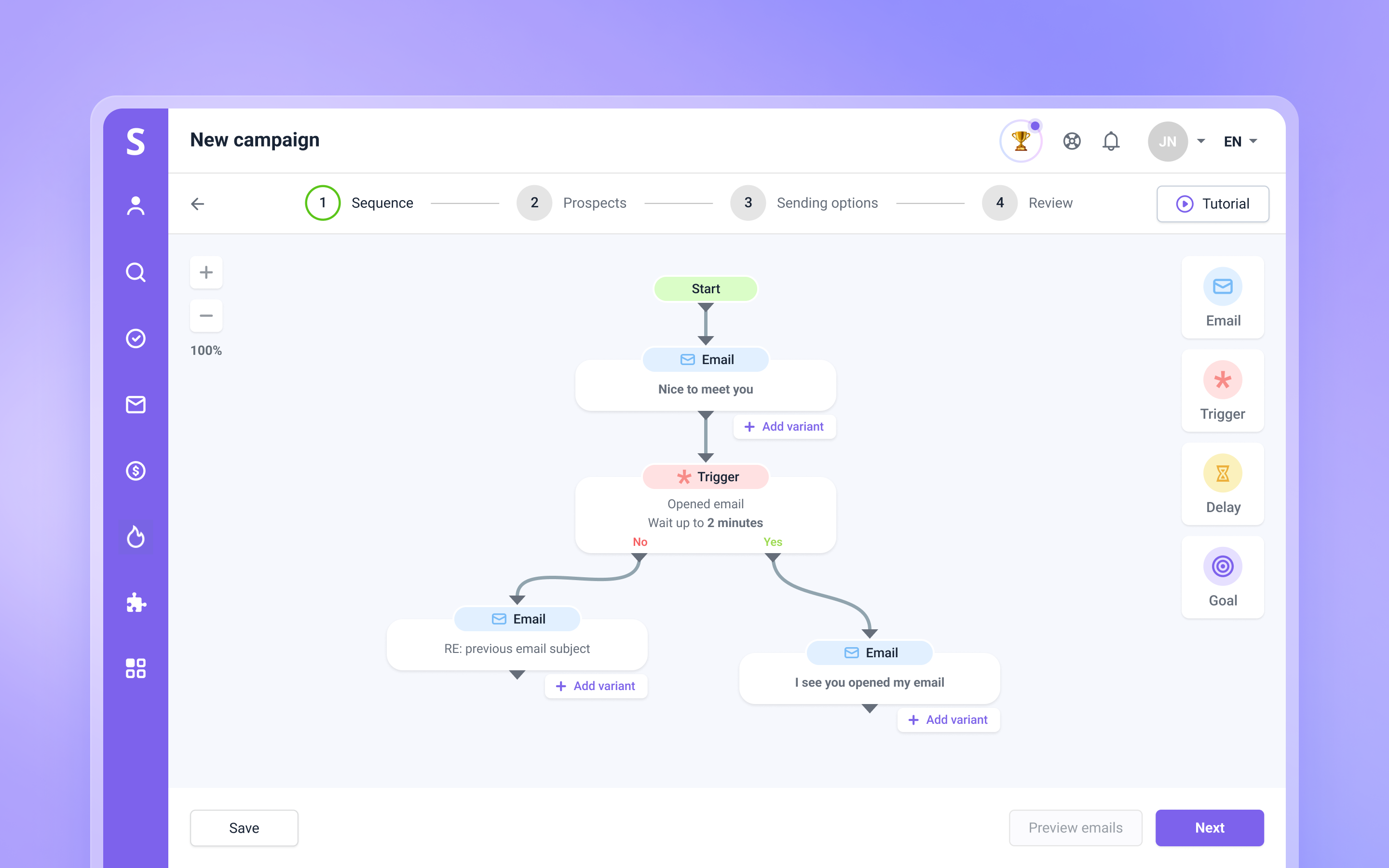Open the integrations puzzle icon

[x=136, y=603]
